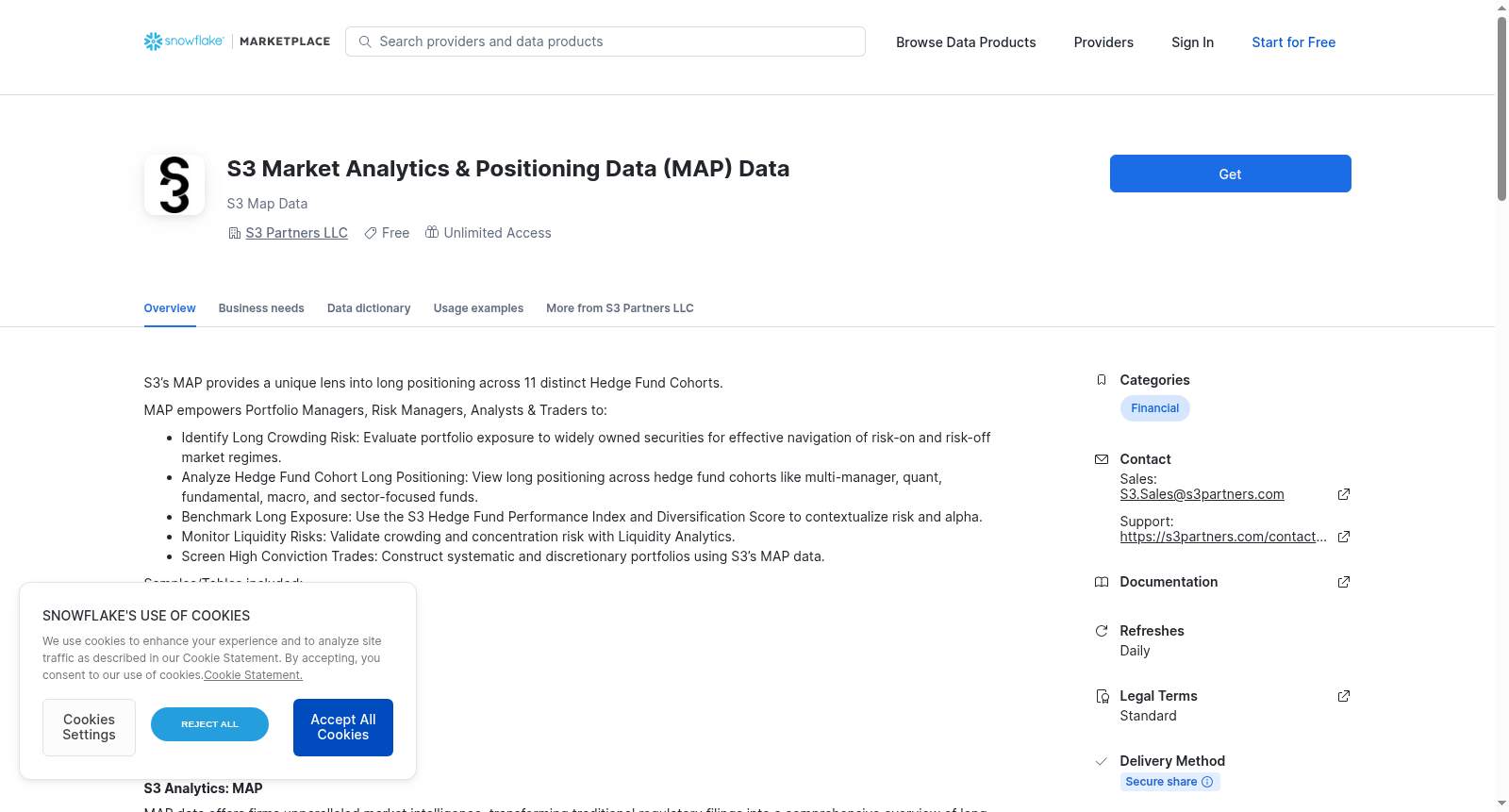Click the S3 Partners product logo
Screen dimensions: 1509x812
click(174, 185)
